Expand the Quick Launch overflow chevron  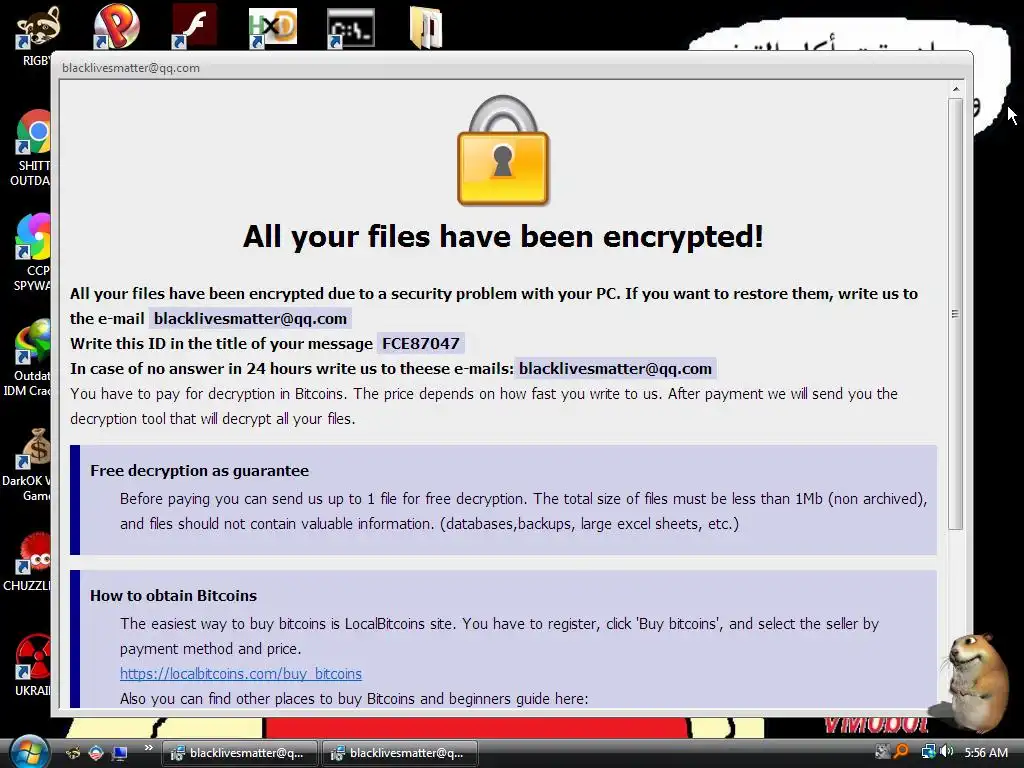click(x=148, y=748)
